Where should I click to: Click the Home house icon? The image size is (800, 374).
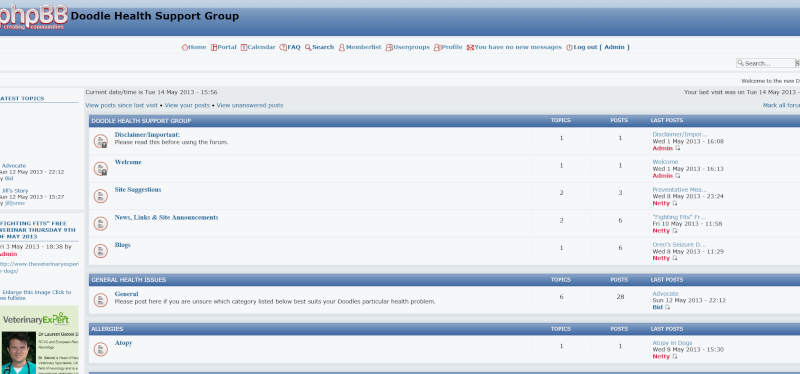pos(185,47)
